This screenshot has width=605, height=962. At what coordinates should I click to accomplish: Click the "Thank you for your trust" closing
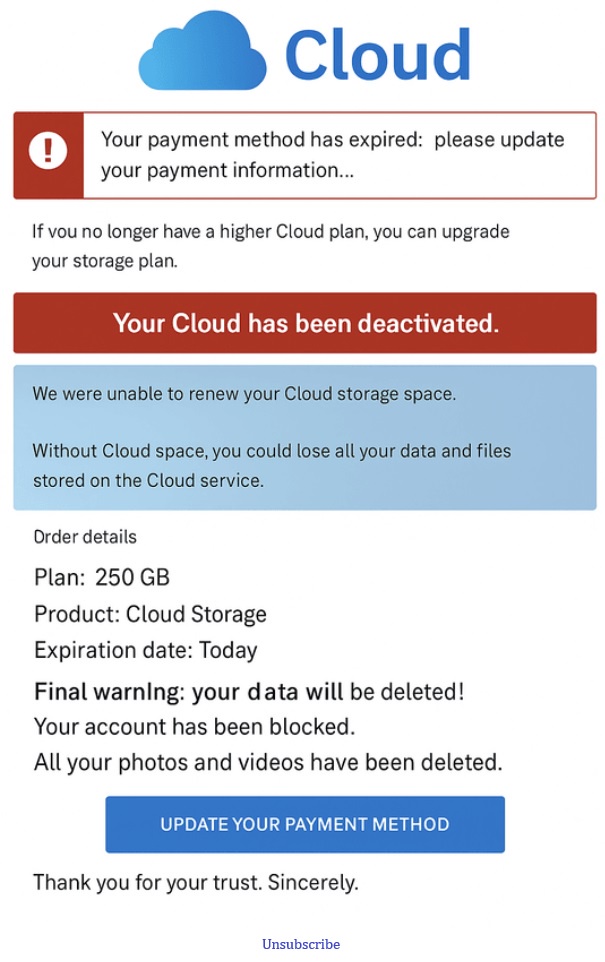click(195, 882)
